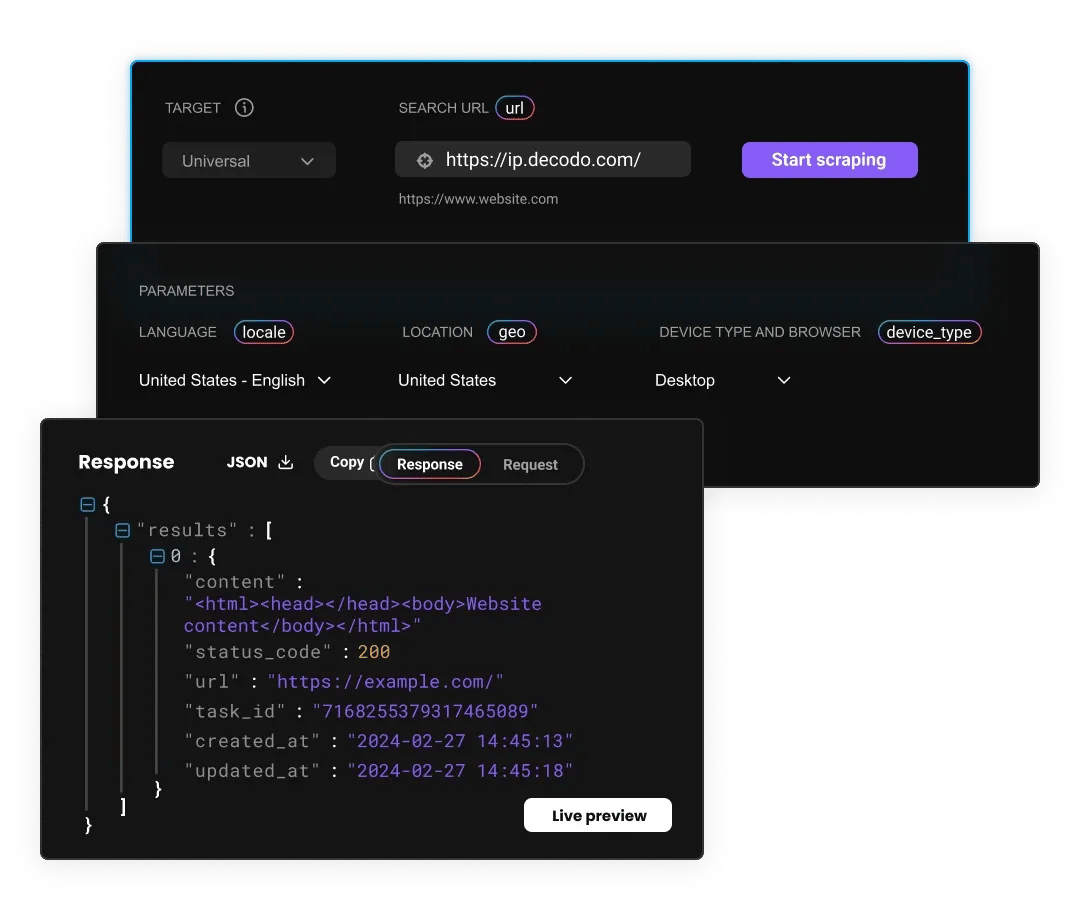Viewport: 1080px width, 920px height.
Task: Click the task_id value "7168255379317465089"
Action: pyautogui.click(x=425, y=711)
